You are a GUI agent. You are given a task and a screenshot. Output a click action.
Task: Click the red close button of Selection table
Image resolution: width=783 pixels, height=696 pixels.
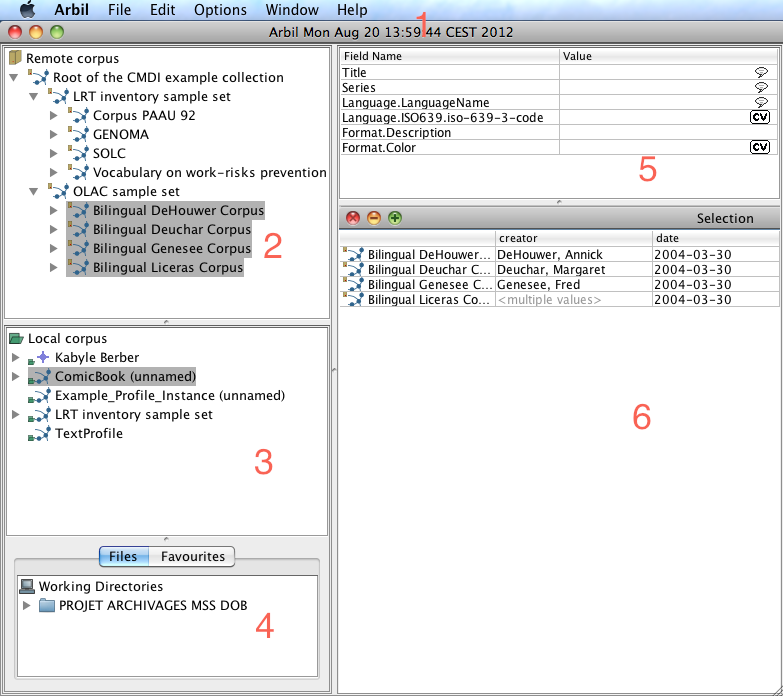pos(353,218)
